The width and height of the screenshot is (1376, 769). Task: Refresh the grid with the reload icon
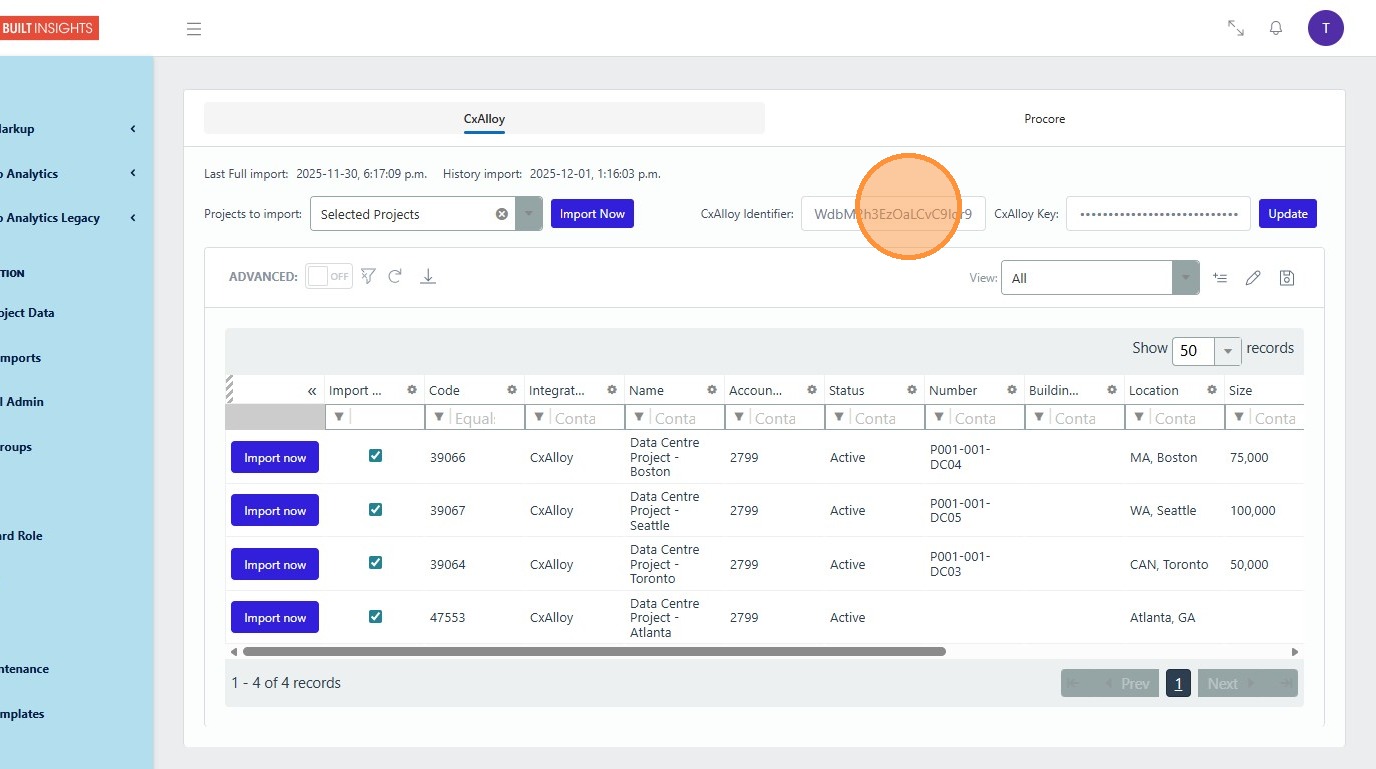point(395,276)
